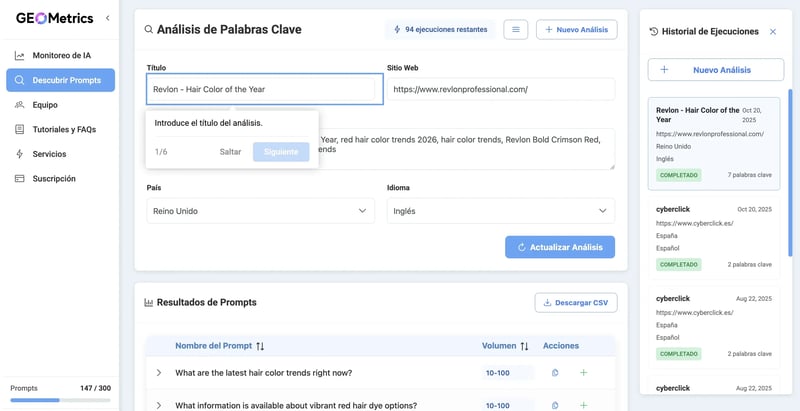Open the País dropdown showing Reino Unido
Image resolution: width=800 pixels, height=411 pixels.
(x=260, y=211)
